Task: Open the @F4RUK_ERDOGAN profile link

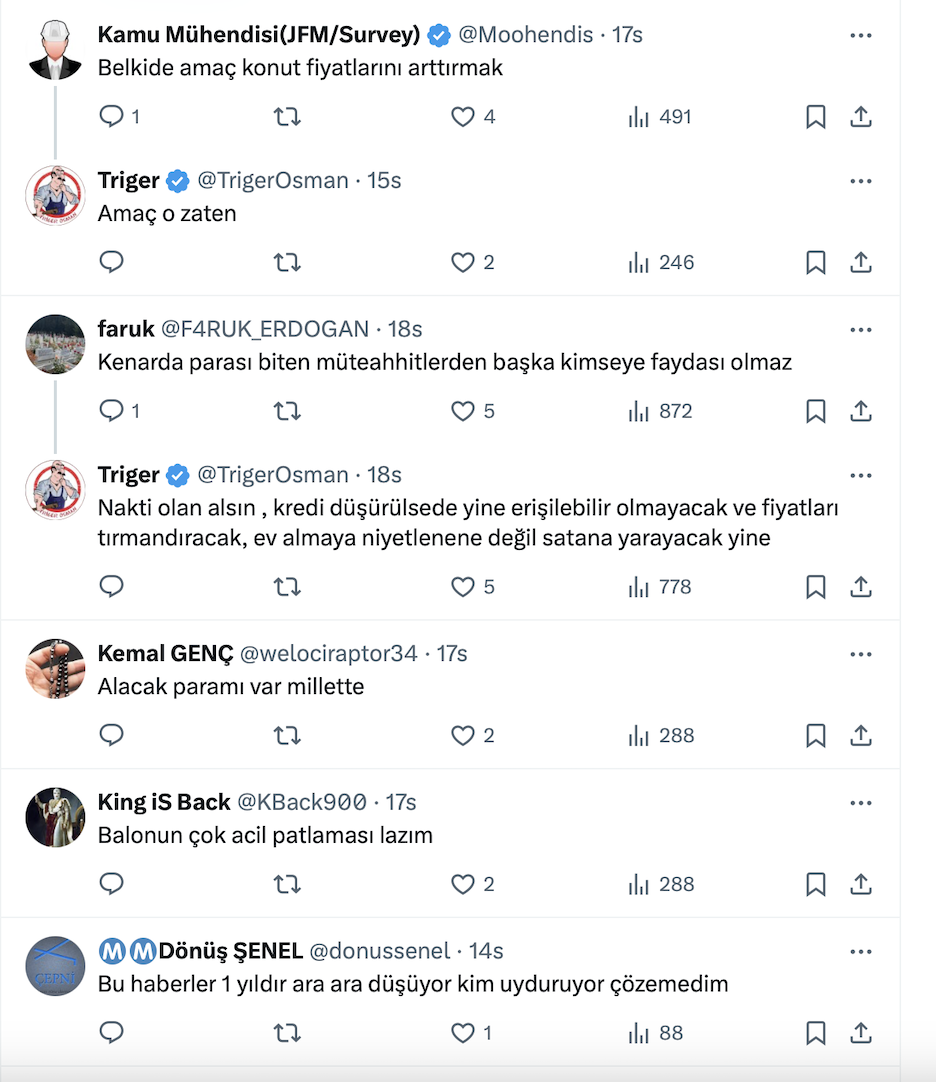Action: (x=265, y=329)
